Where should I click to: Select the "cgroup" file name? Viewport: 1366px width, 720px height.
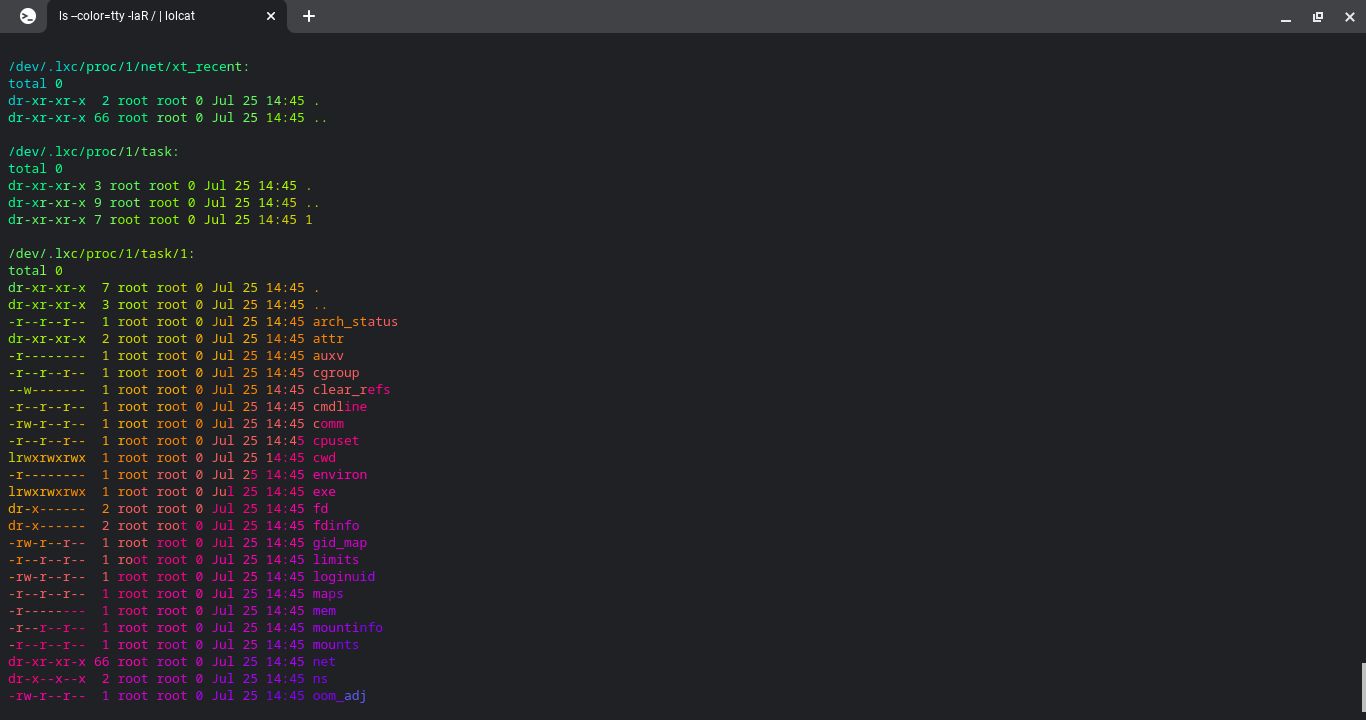pyautogui.click(x=335, y=372)
